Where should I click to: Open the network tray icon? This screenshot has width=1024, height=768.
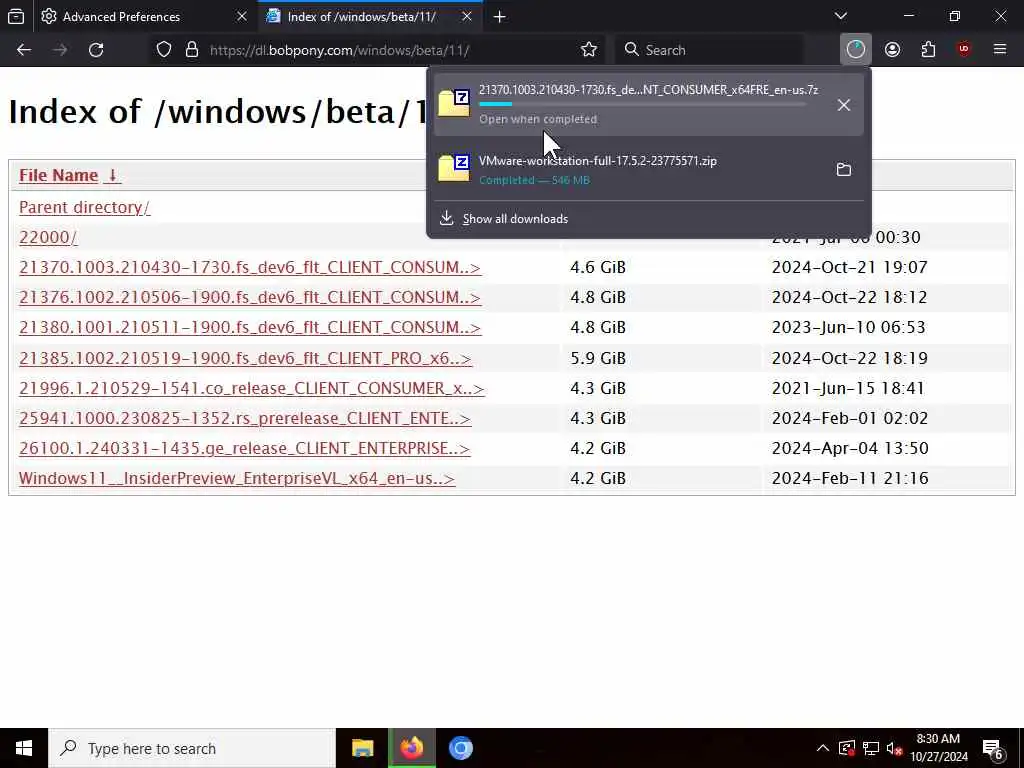point(871,748)
